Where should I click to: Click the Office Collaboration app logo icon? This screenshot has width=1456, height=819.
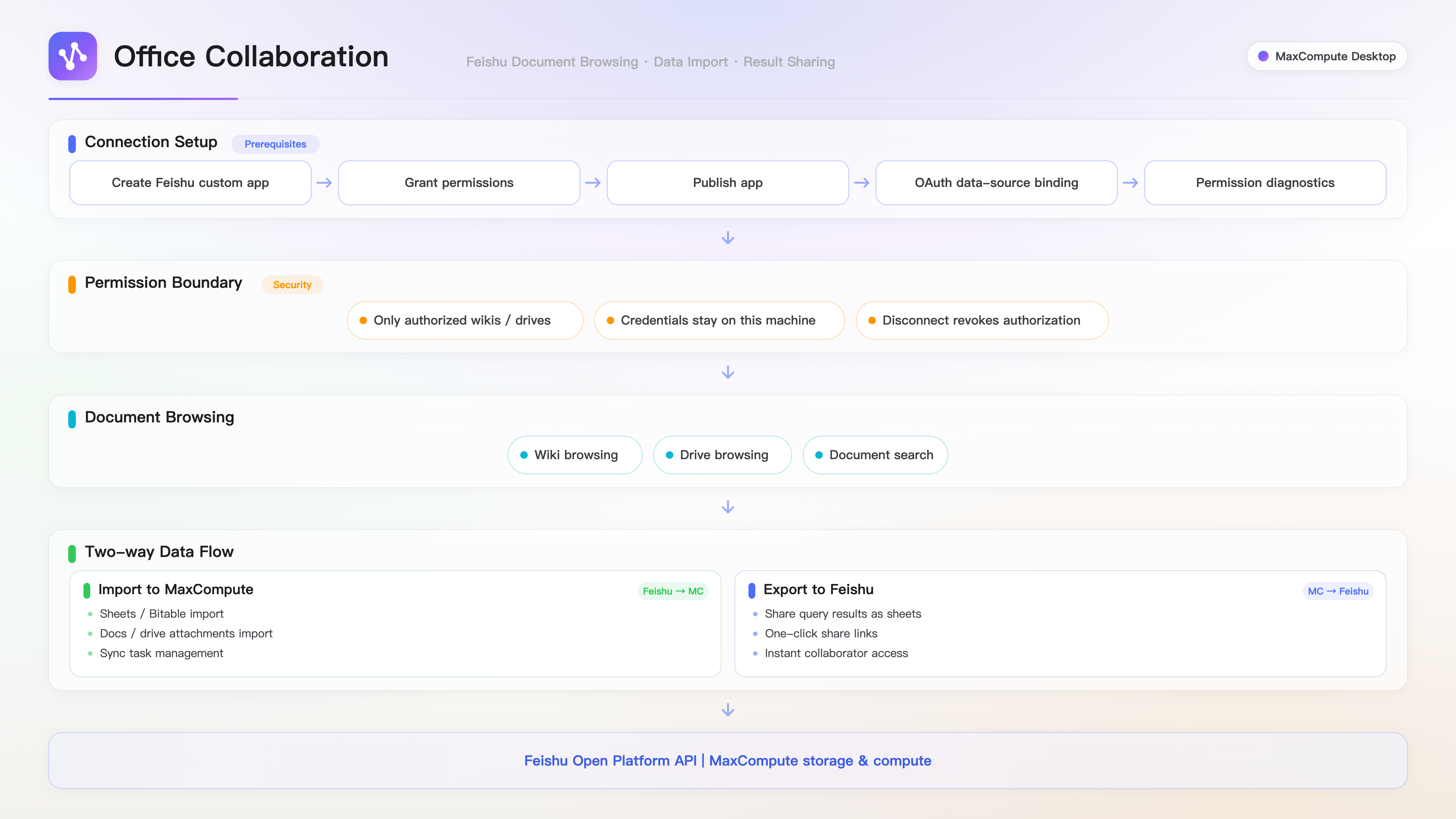click(x=72, y=56)
